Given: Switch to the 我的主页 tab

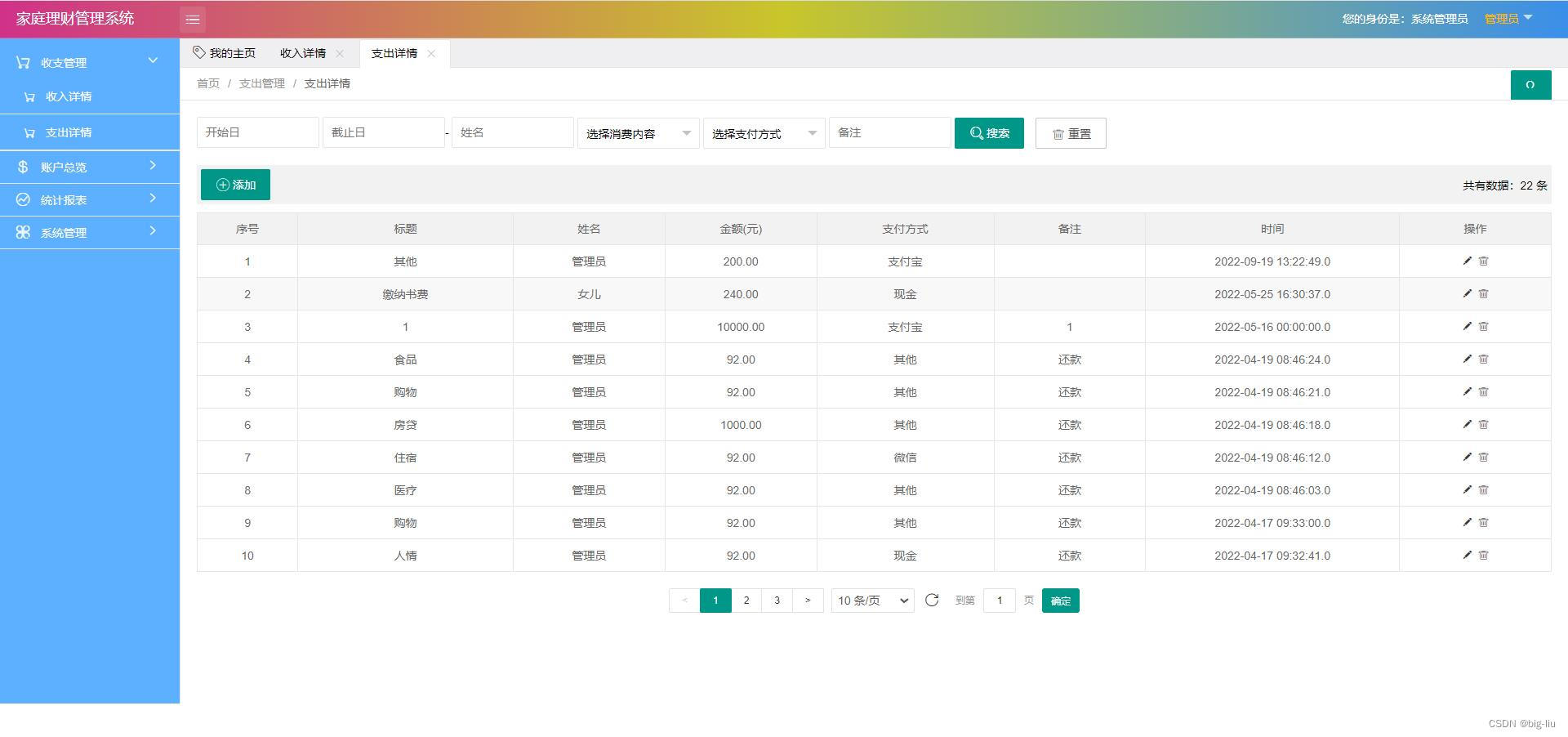Looking at the screenshot, I should click(225, 53).
